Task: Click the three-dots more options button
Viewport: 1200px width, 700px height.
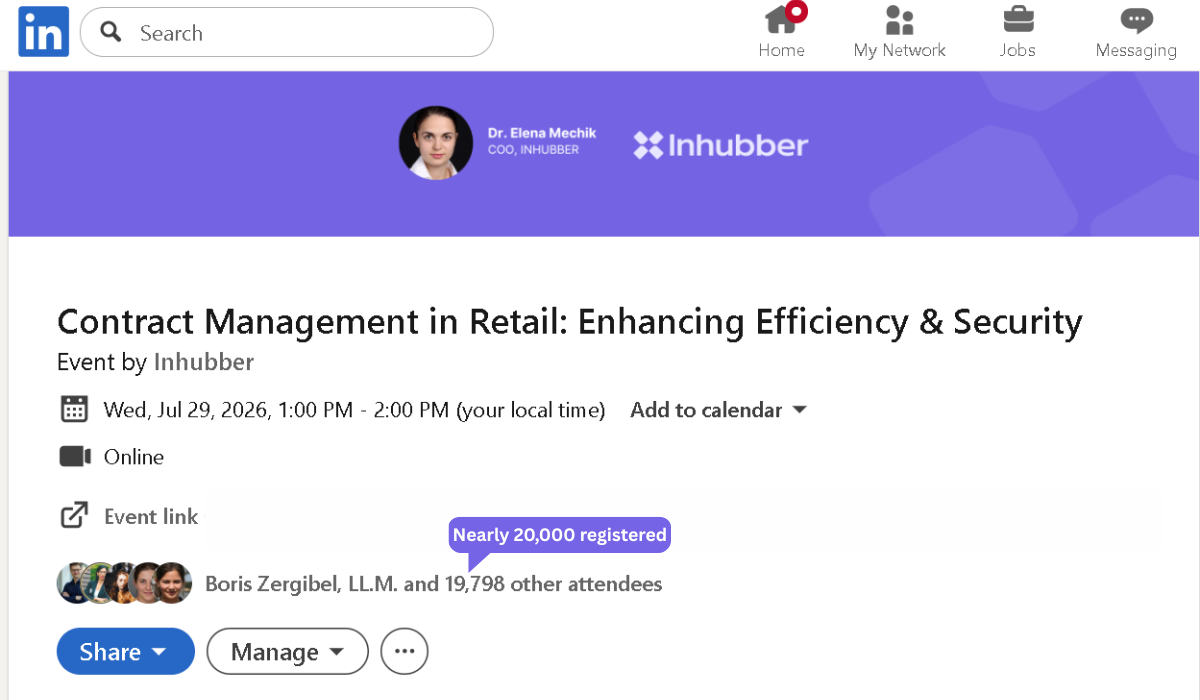Action: point(405,652)
